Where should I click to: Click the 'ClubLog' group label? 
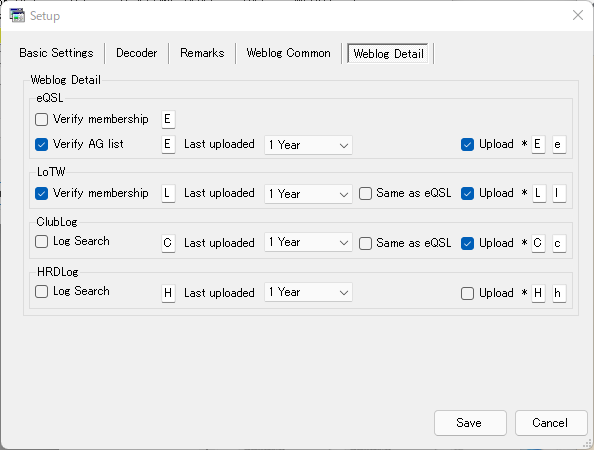click(x=57, y=222)
